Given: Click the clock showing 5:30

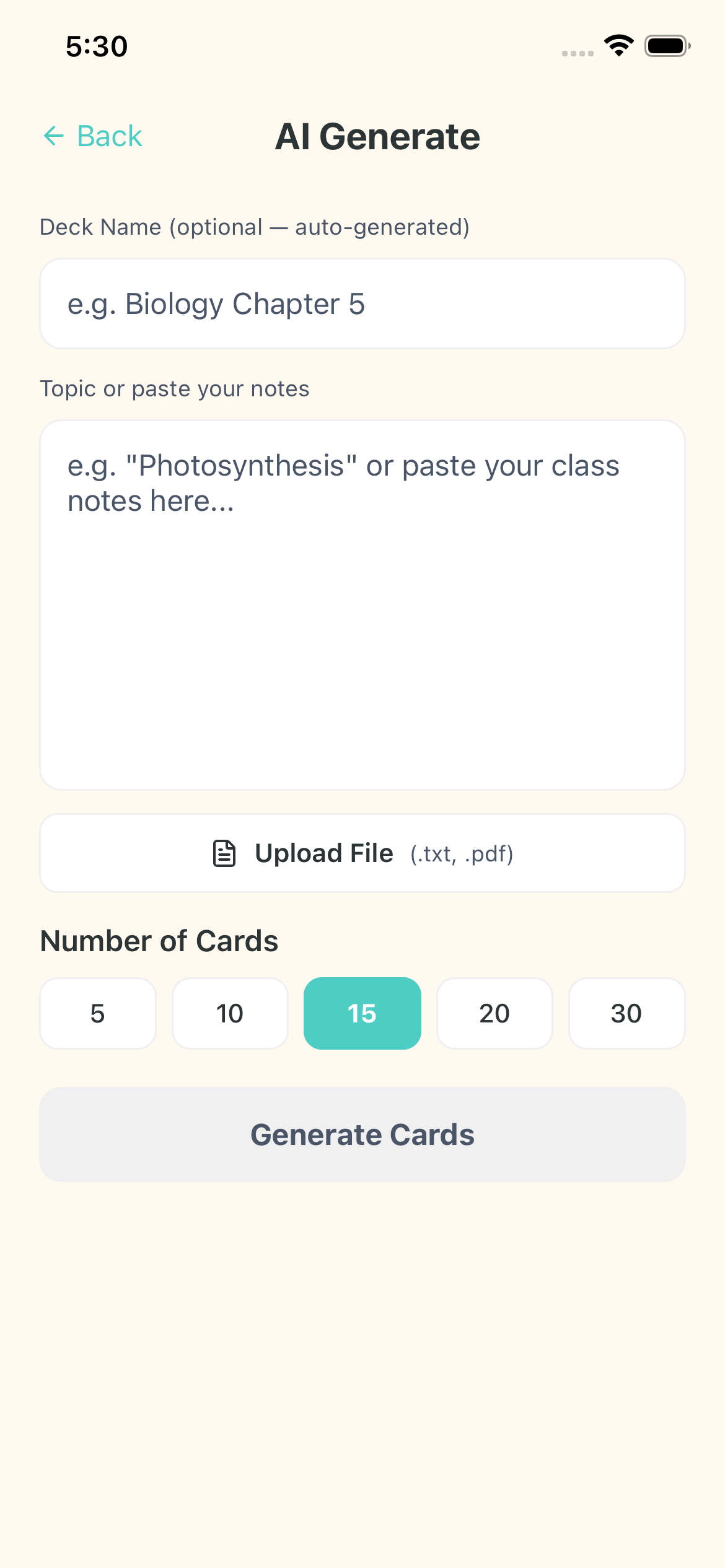Looking at the screenshot, I should click(97, 45).
